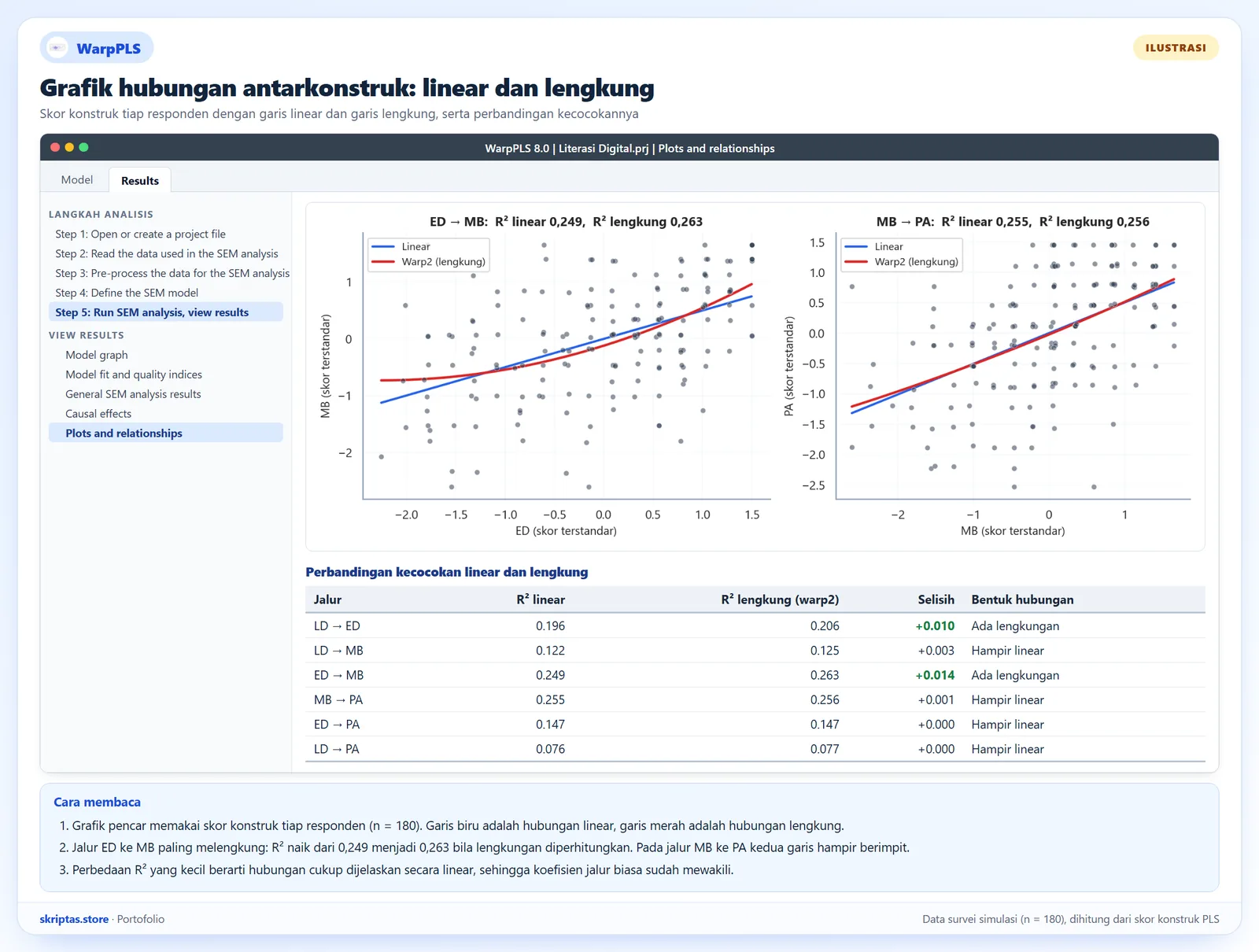Open Step 2: Read the data used
The image size is (1259, 952).
[167, 253]
